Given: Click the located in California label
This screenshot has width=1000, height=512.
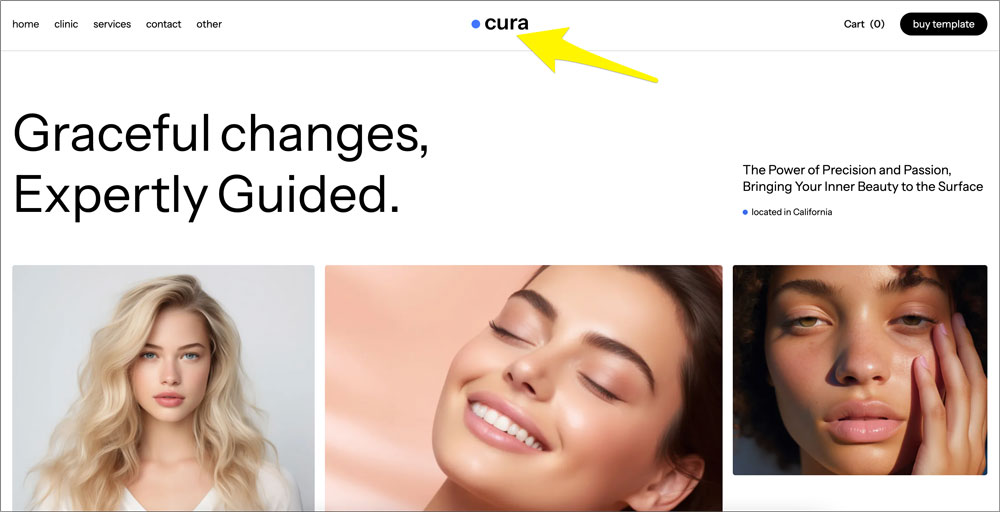Looking at the screenshot, I should point(791,212).
